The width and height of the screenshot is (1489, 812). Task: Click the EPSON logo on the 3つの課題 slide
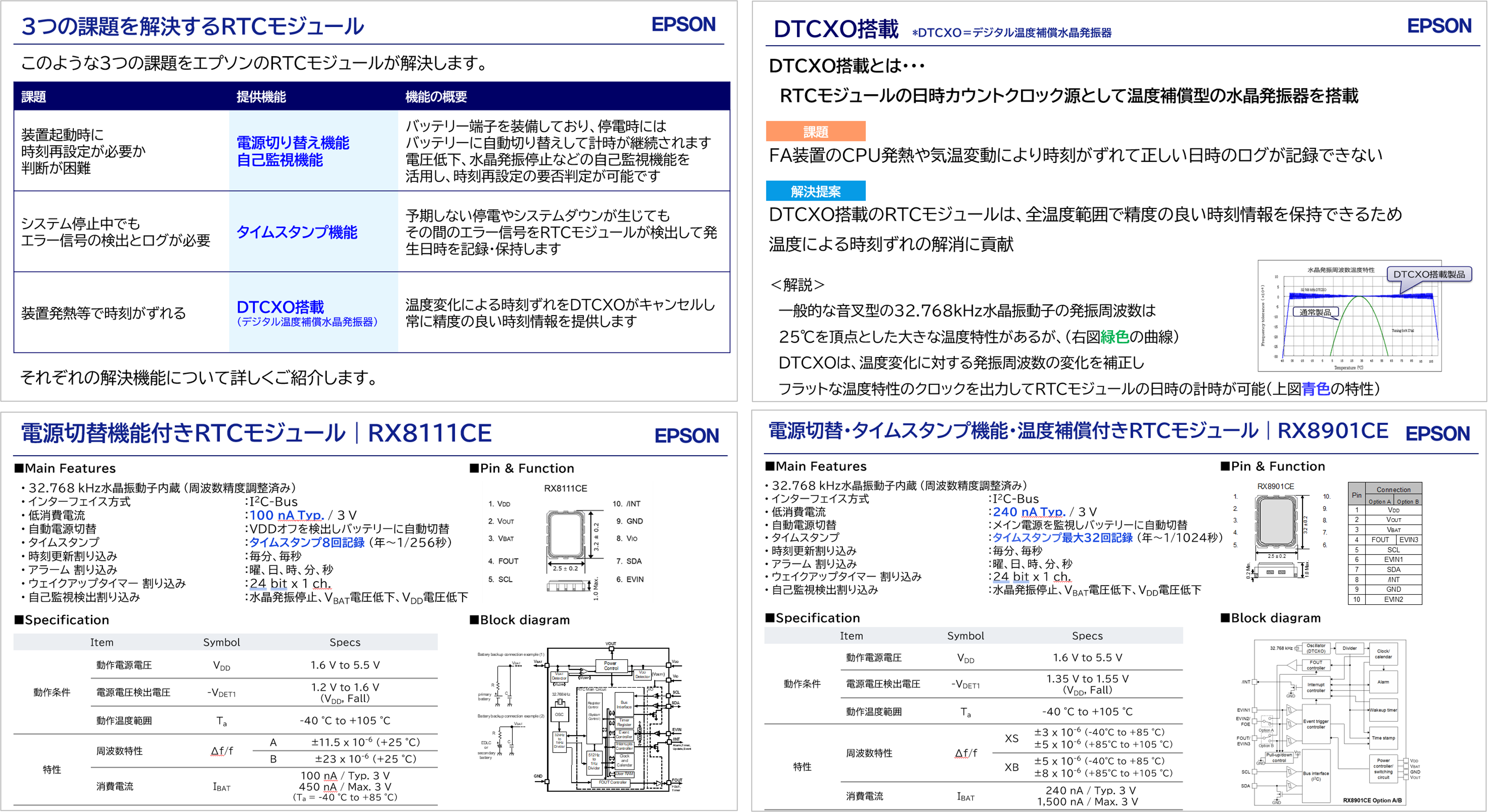click(x=683, y=24)
